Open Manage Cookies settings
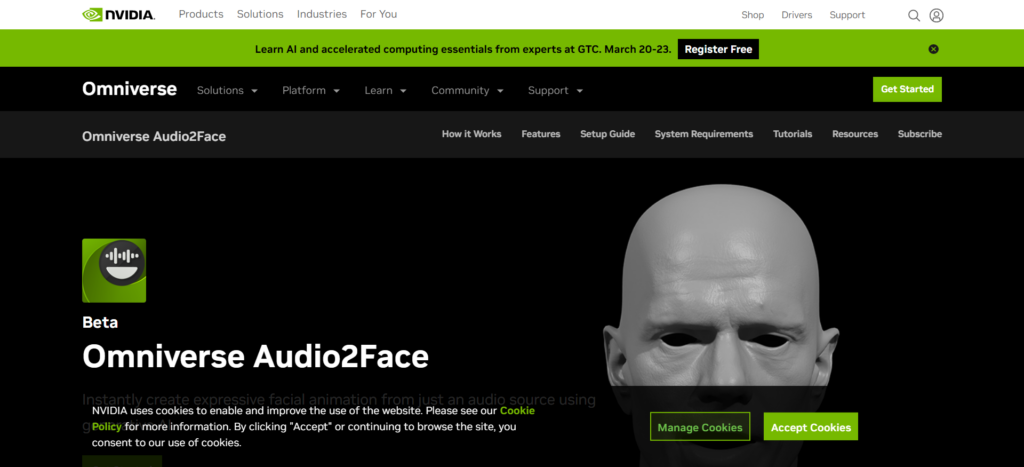1024x467 pixels. [700, 427]
